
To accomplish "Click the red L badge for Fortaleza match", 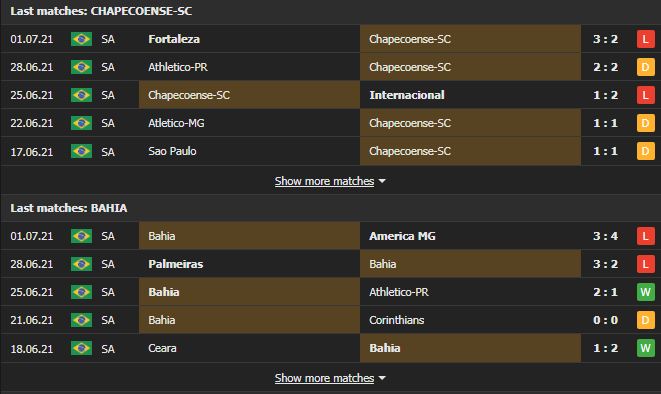I will 645,39.
